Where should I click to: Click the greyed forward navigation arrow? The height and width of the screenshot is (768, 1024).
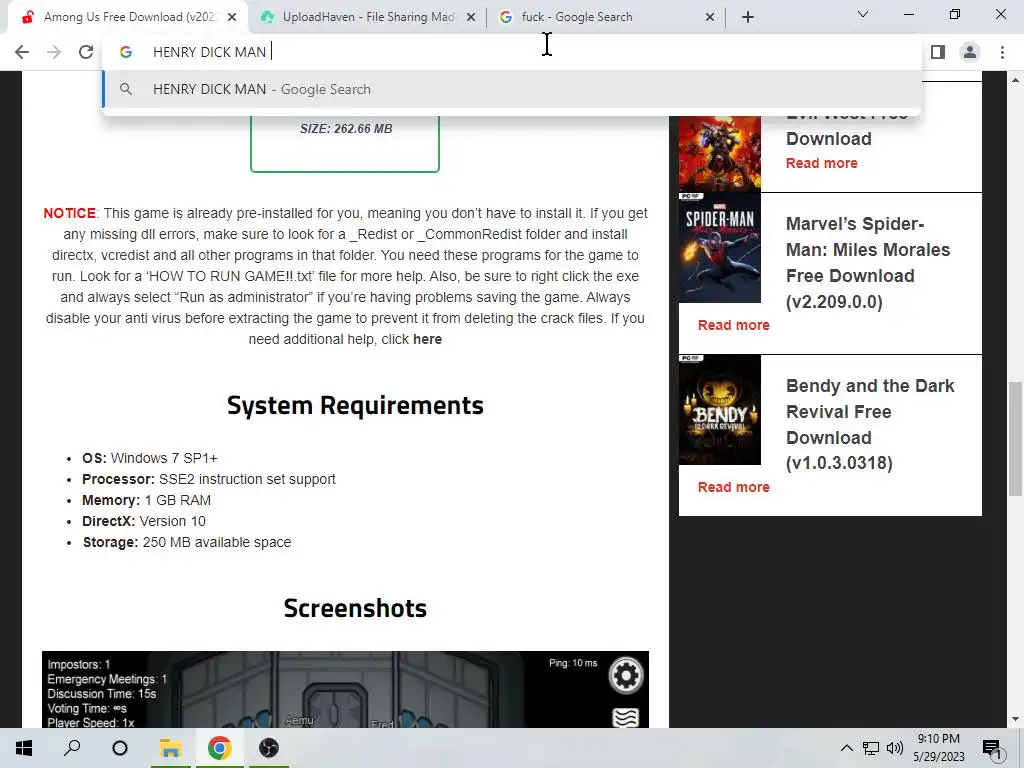coord(54,52)
